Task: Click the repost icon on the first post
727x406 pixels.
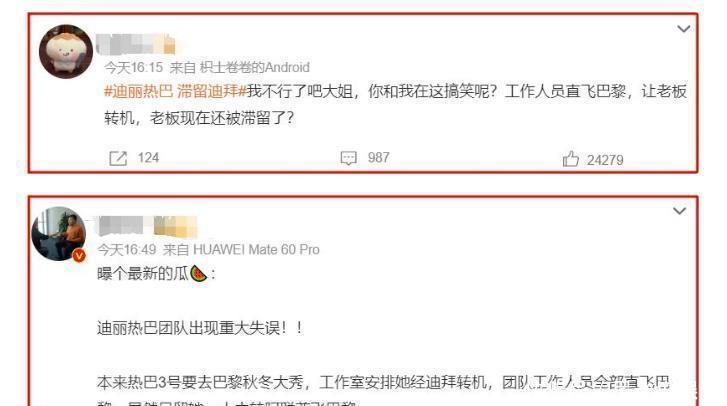Action: [x=118, y=158]
